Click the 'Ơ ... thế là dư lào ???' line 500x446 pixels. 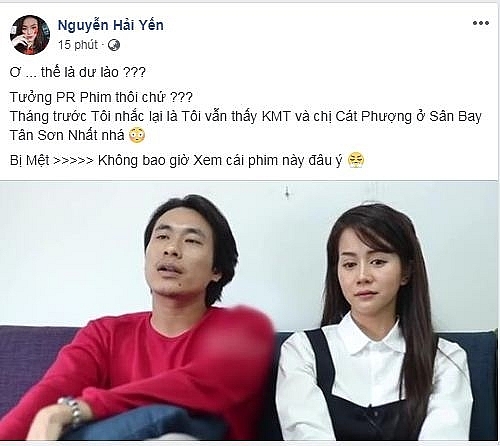click(78, 72)
